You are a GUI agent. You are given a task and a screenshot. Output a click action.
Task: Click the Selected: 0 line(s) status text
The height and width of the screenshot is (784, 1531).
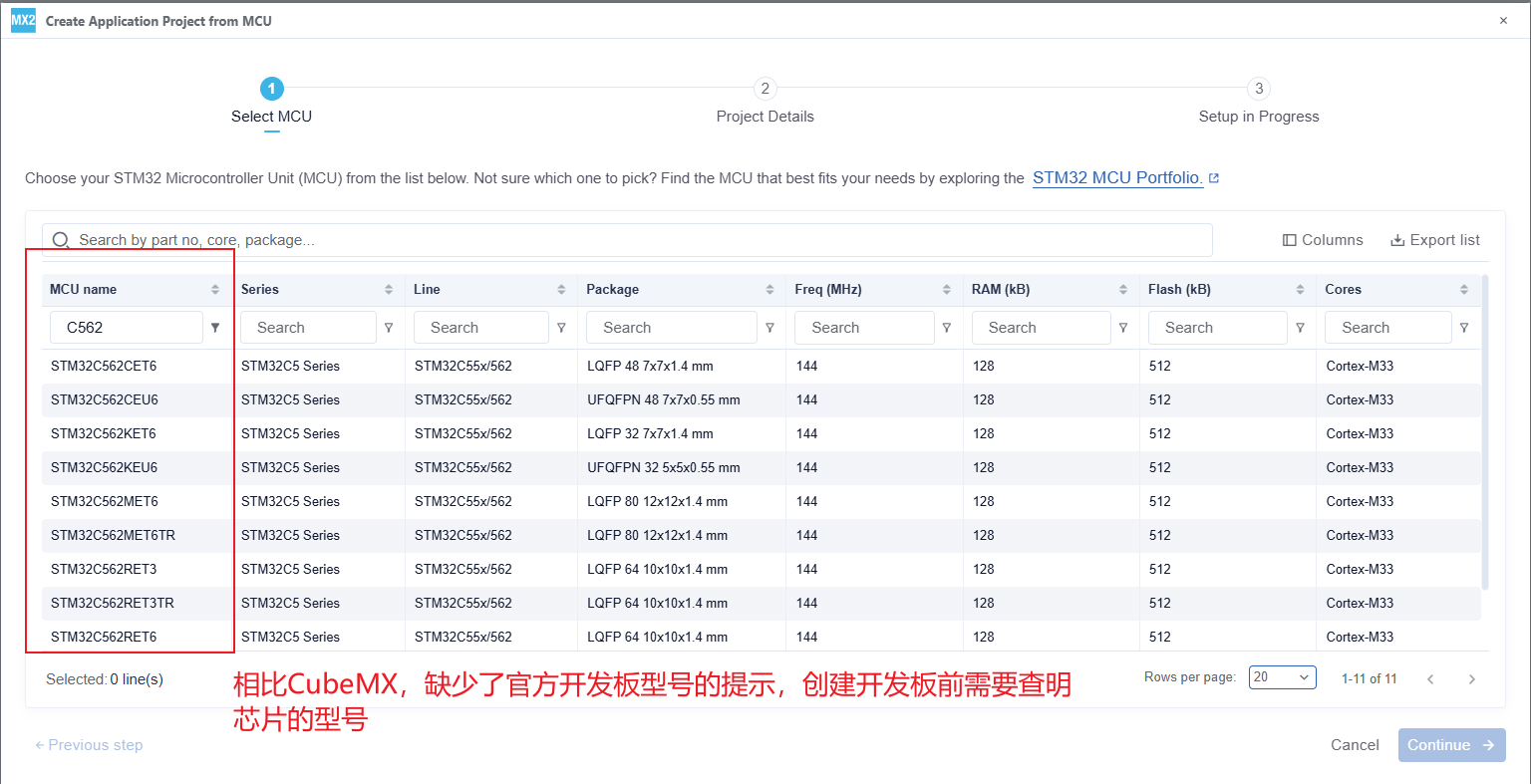tap(105, 679)
